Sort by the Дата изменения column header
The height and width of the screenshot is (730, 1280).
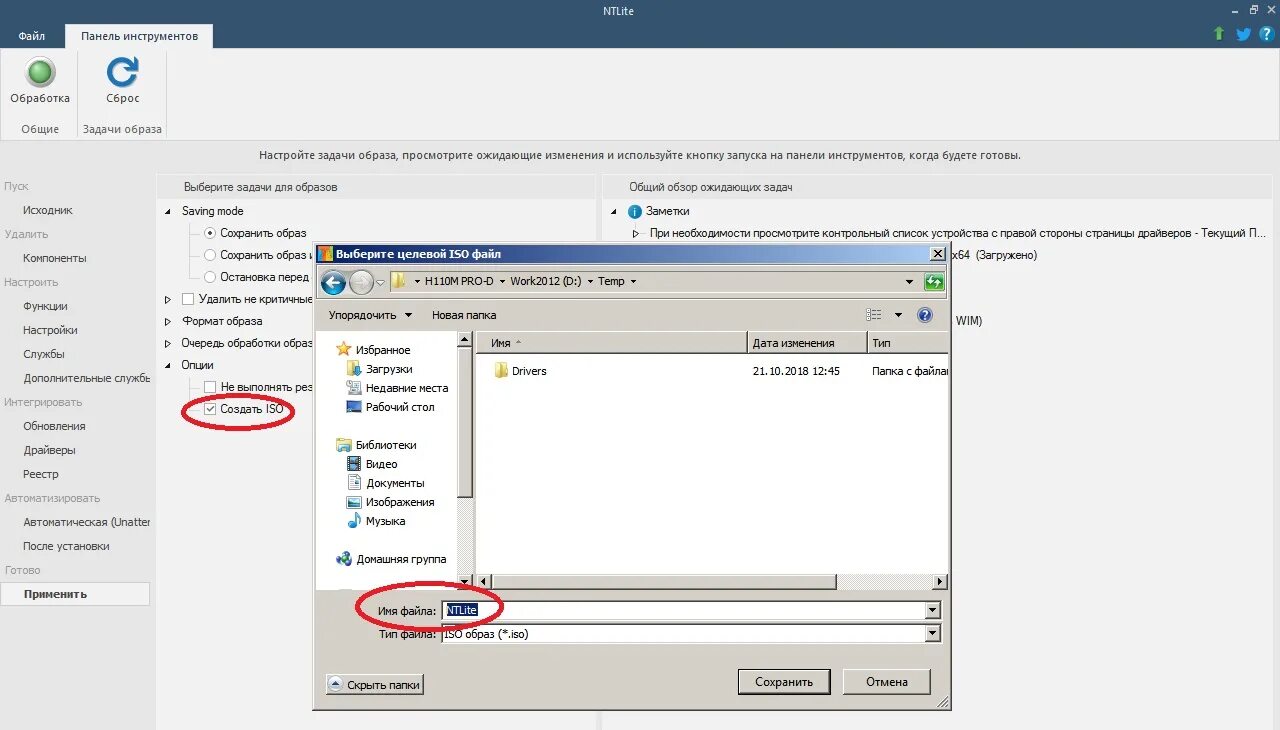(806, 343)
